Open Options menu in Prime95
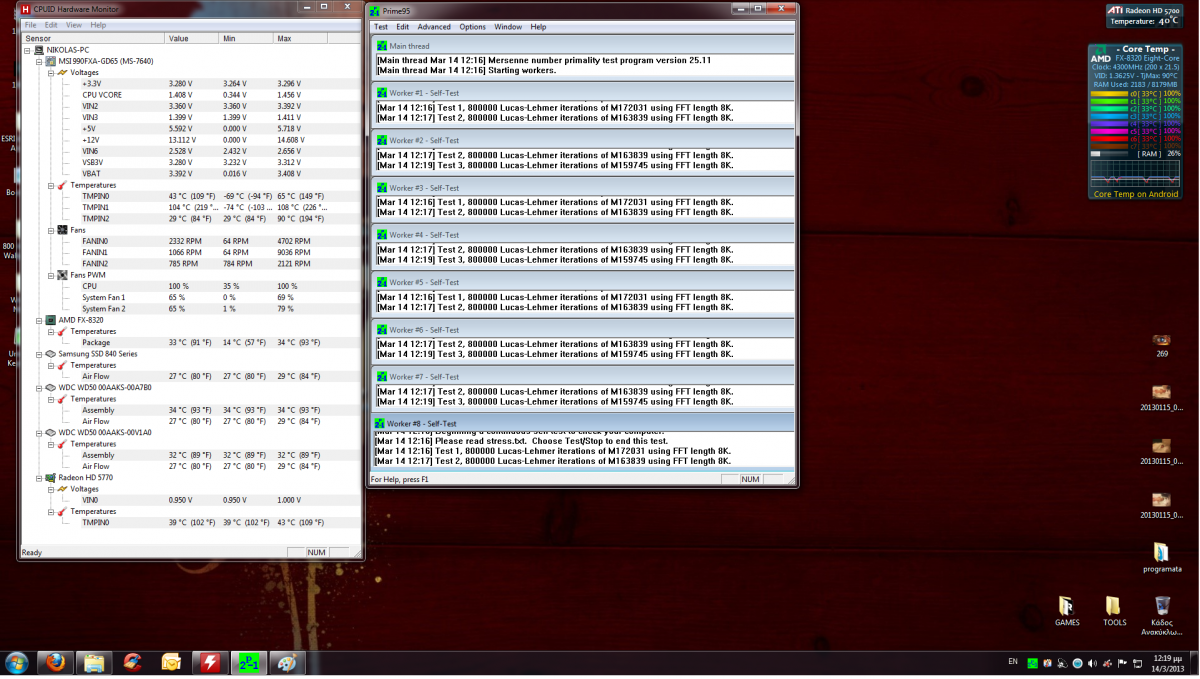This screenshot has height=679, width=1200. tap(473, 27)
